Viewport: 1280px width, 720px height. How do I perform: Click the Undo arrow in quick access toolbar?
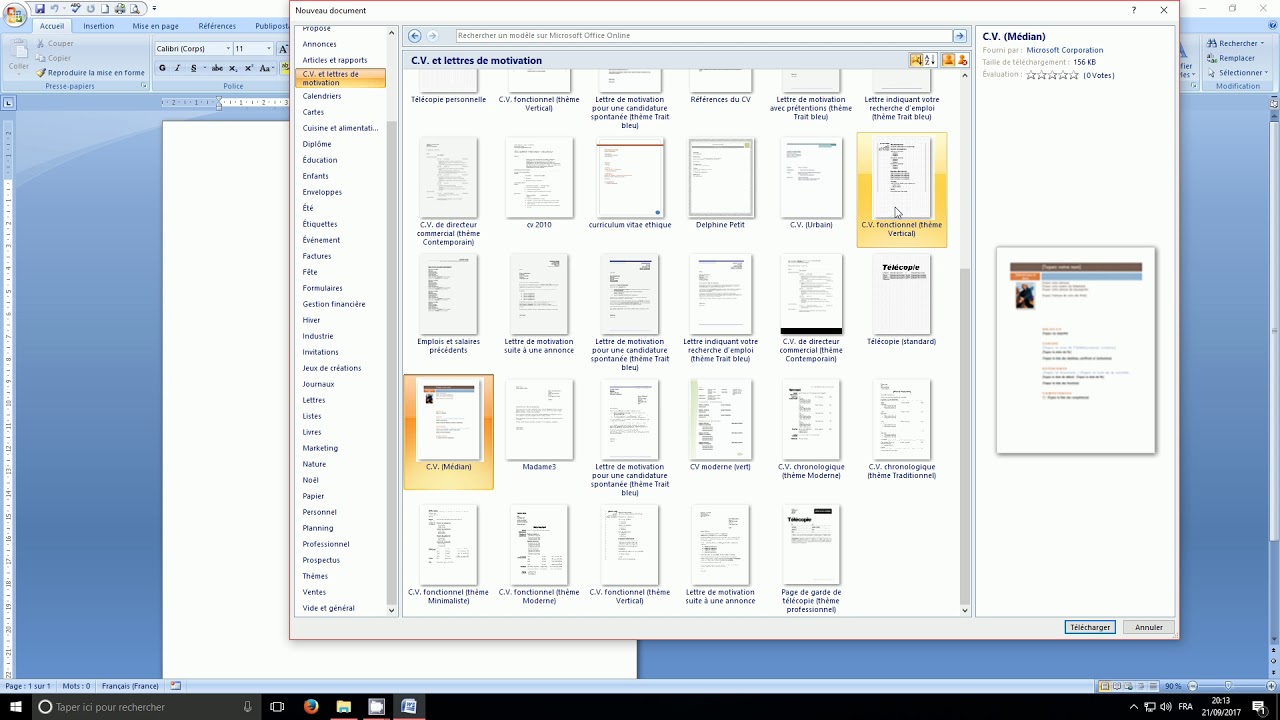55,8
